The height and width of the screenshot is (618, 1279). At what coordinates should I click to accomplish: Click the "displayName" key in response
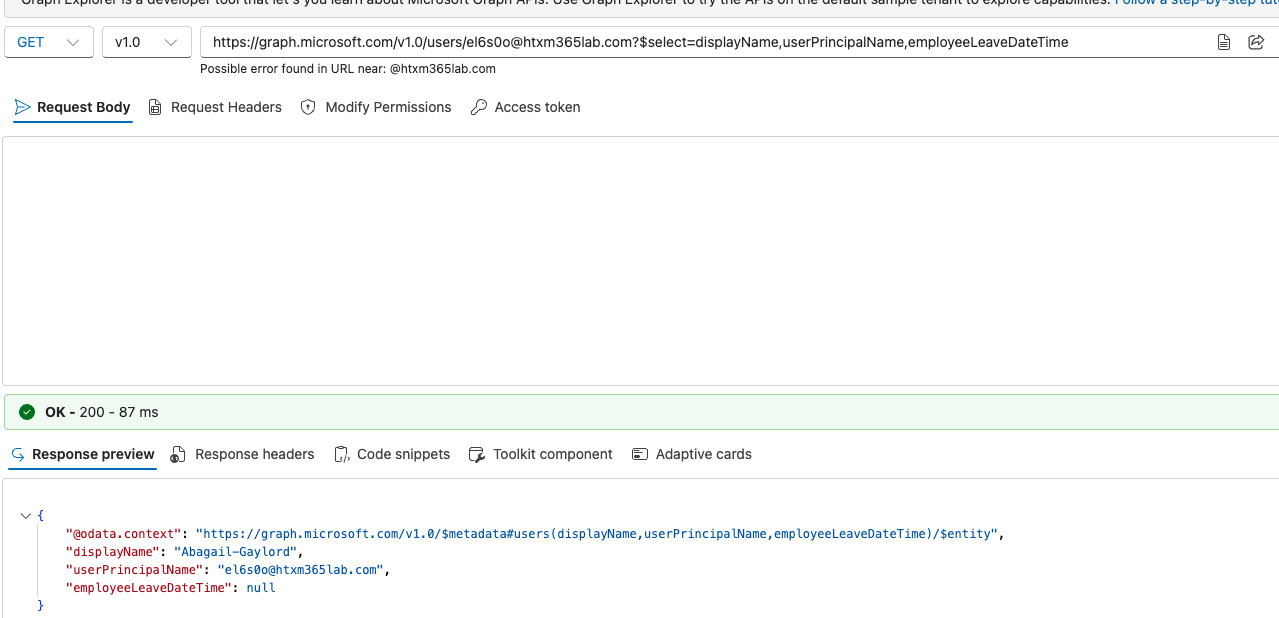point(112,552)
